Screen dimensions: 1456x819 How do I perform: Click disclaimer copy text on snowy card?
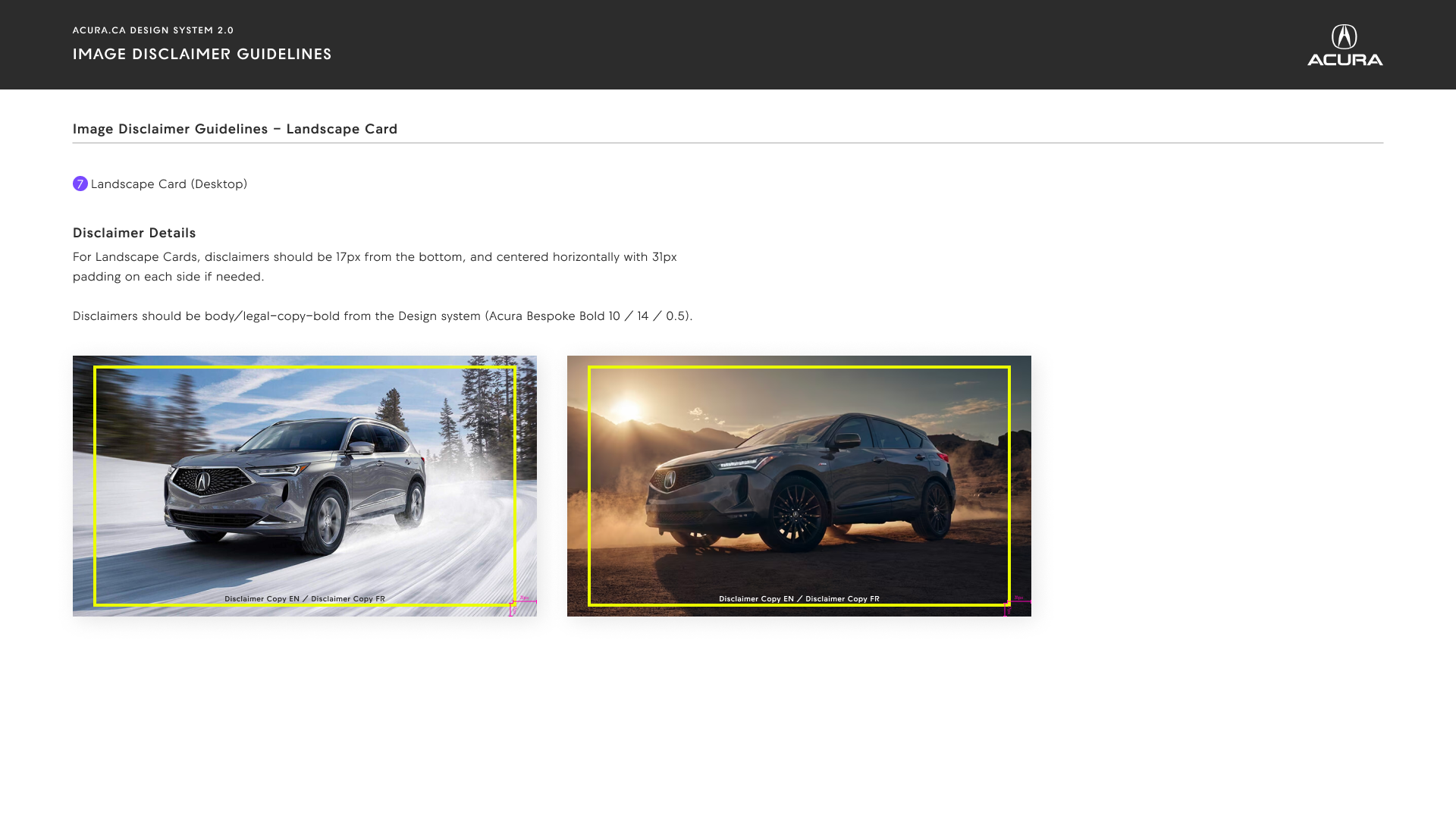point(305,599)
